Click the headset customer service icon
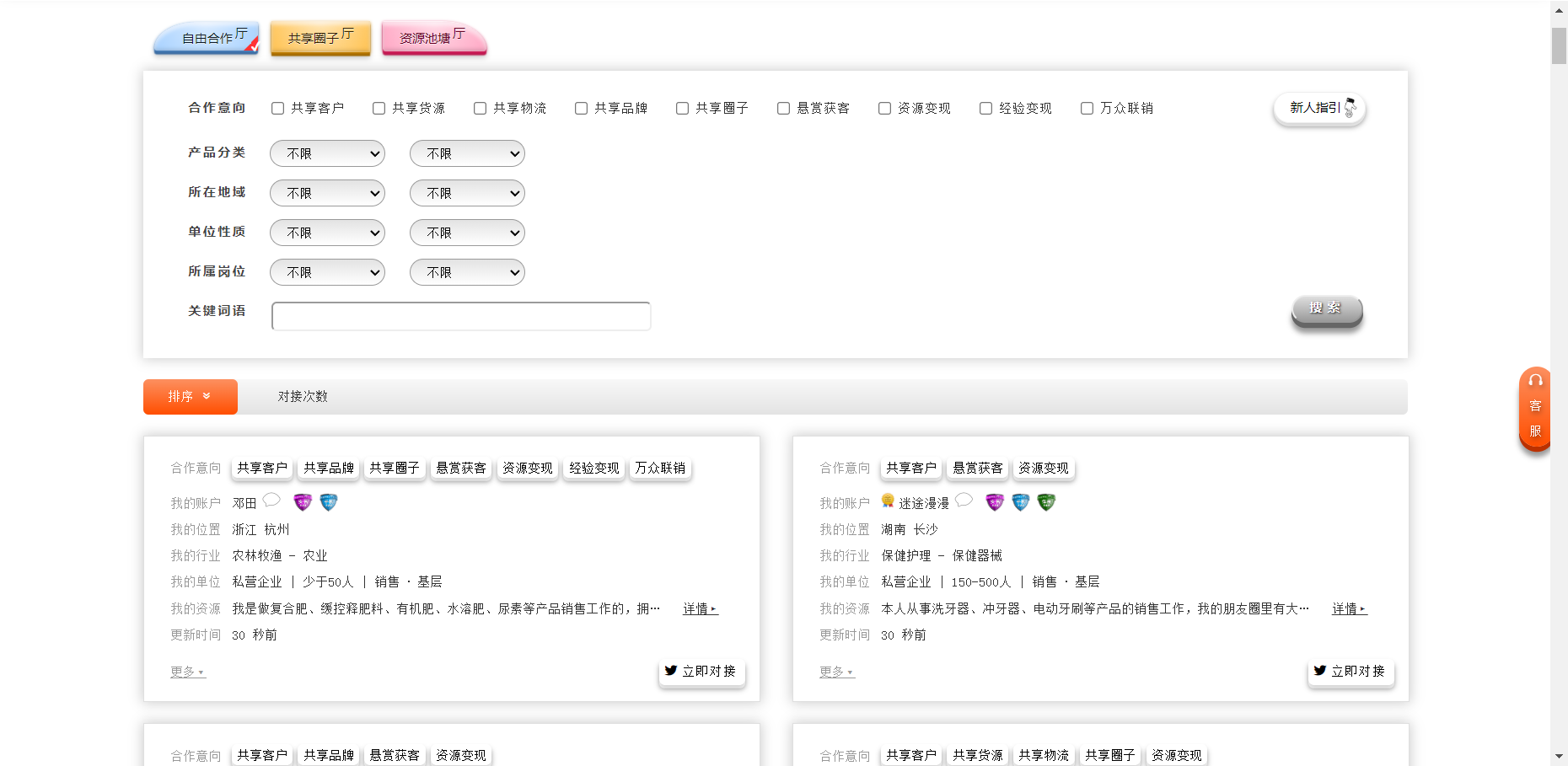This screenshot has width=1568, height=766. click(x=1536, y=381)
